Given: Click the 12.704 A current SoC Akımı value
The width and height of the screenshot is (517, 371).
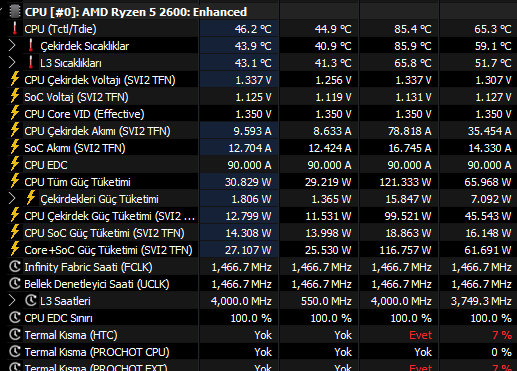Looking at the screenshot, I should [x=250, y=148].
